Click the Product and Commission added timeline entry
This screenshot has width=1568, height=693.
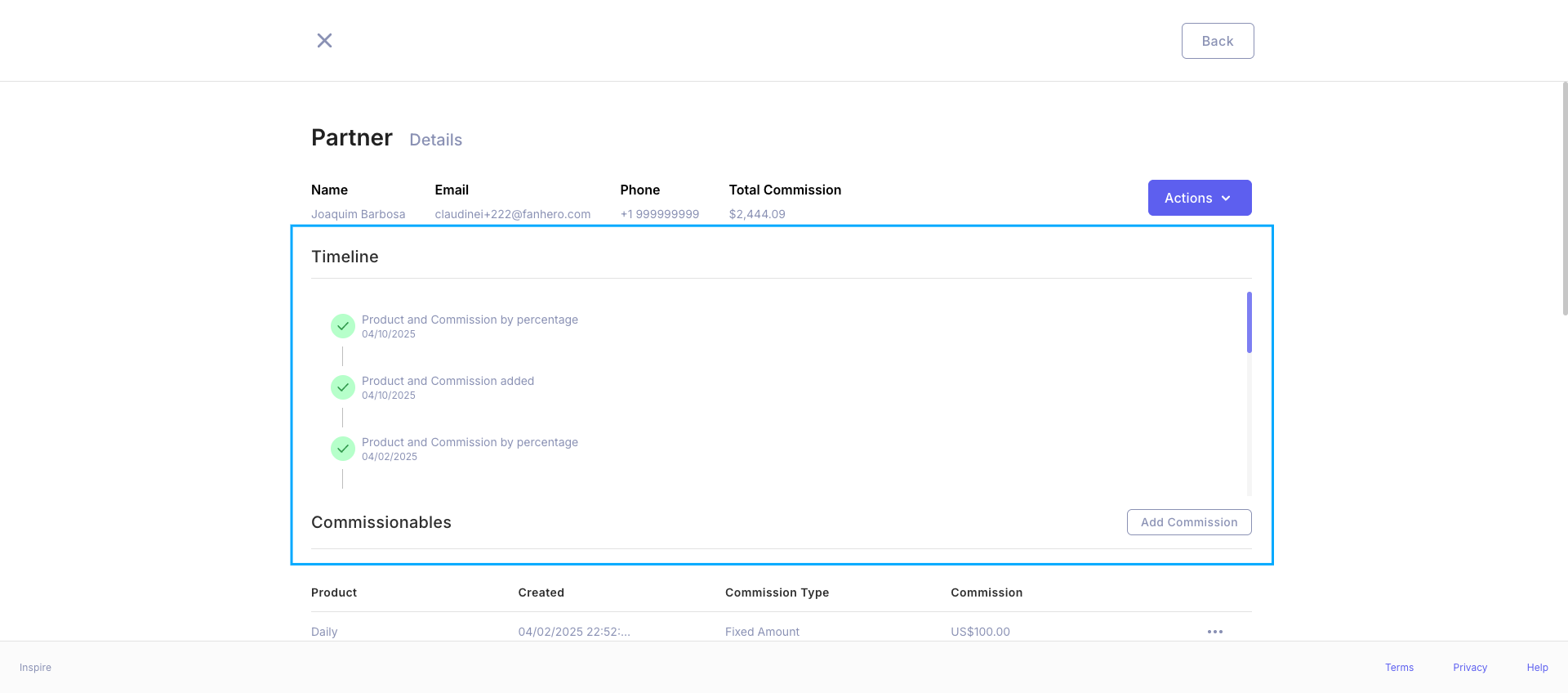(x=448, y=381)
